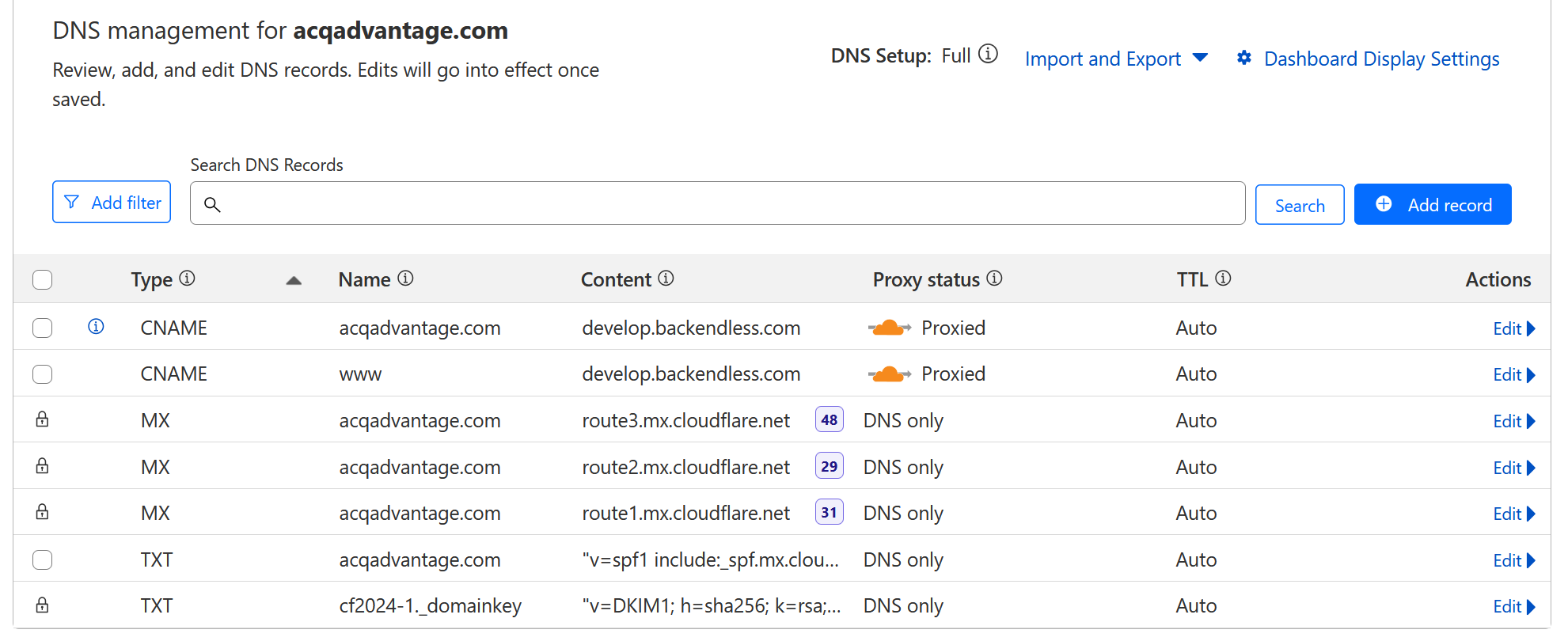
Task: Focus the Search DNS Records input field
Action: coord(717,203)
